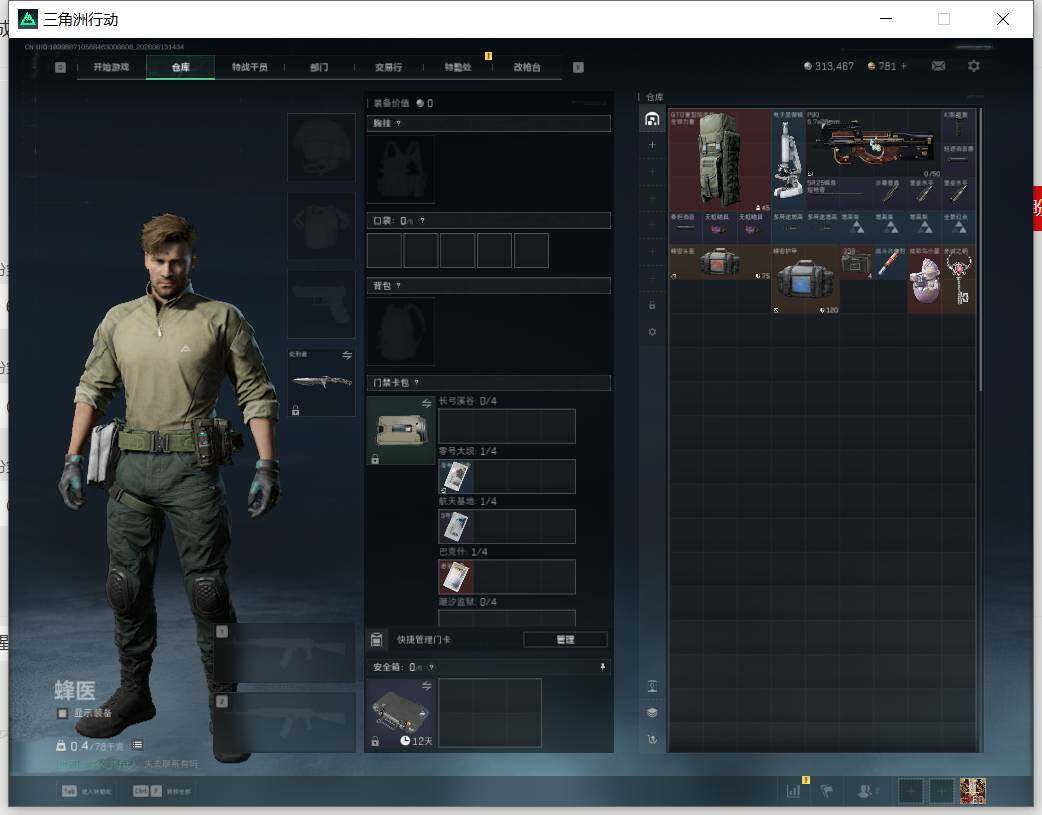Click the second squad invite plus slot
The width and height of the screenshot is (1042, 815).
(942, 791)
